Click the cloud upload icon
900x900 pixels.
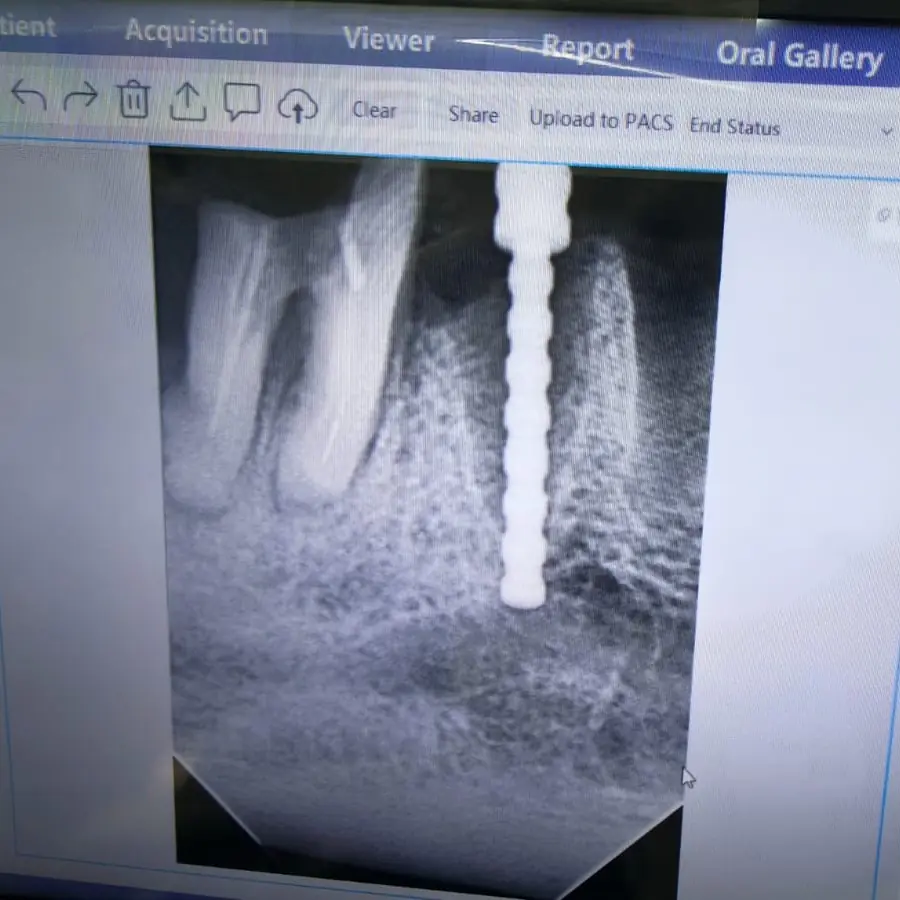coord(297,106)
